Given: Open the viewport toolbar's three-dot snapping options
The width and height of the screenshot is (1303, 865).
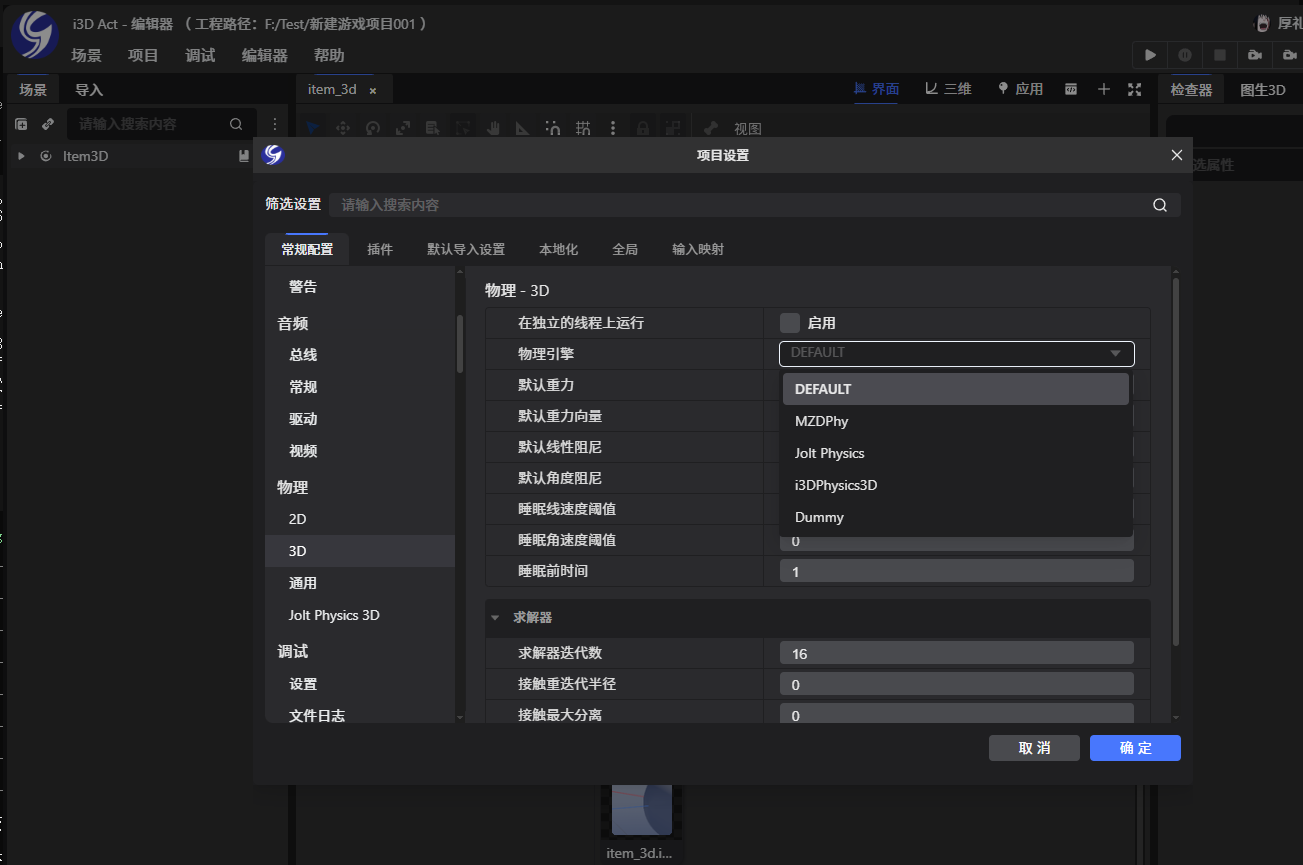Looking at the screenshot, I should [613, 128].
